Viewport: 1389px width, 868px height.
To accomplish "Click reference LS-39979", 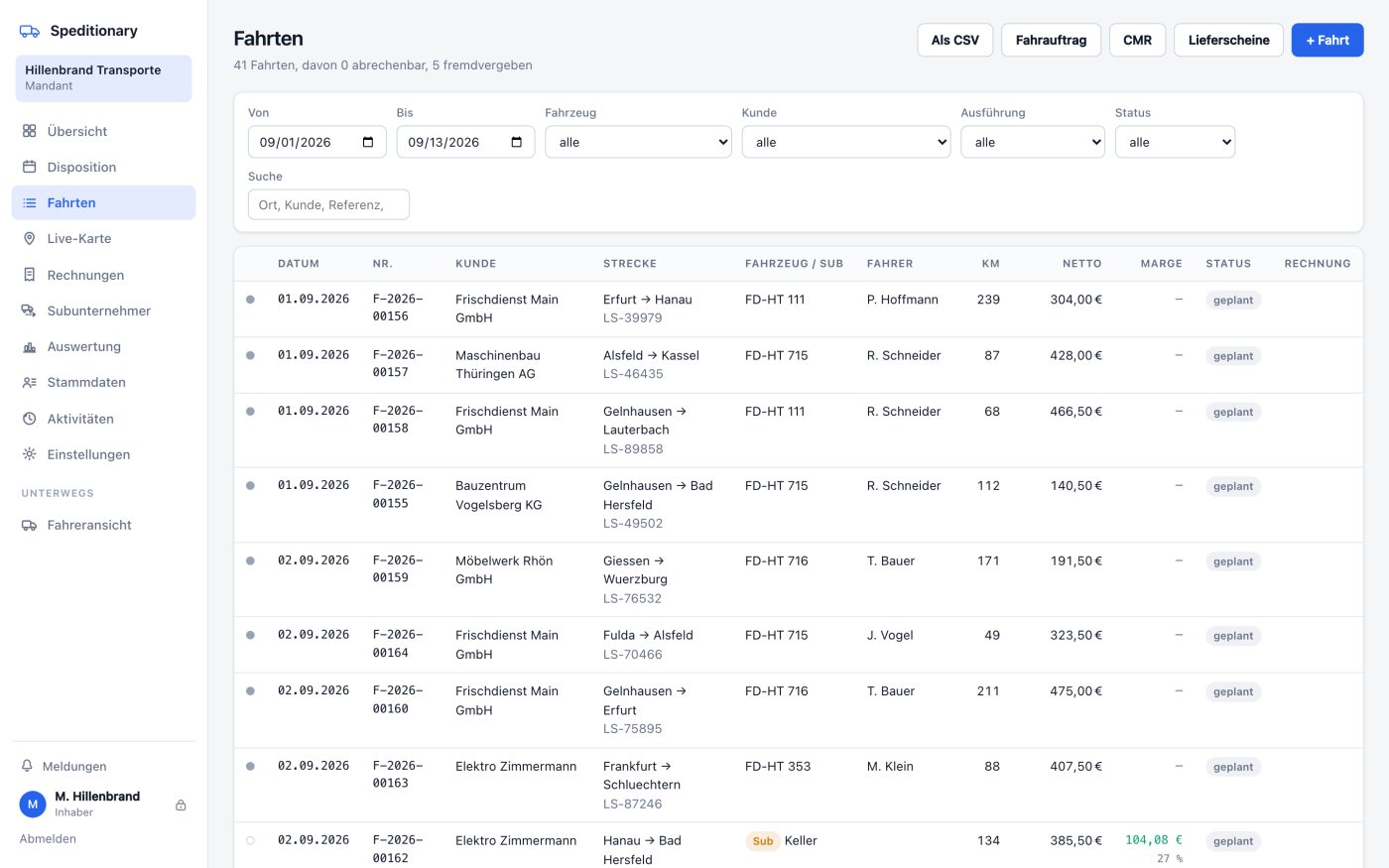I will click(x=632, y=318).
